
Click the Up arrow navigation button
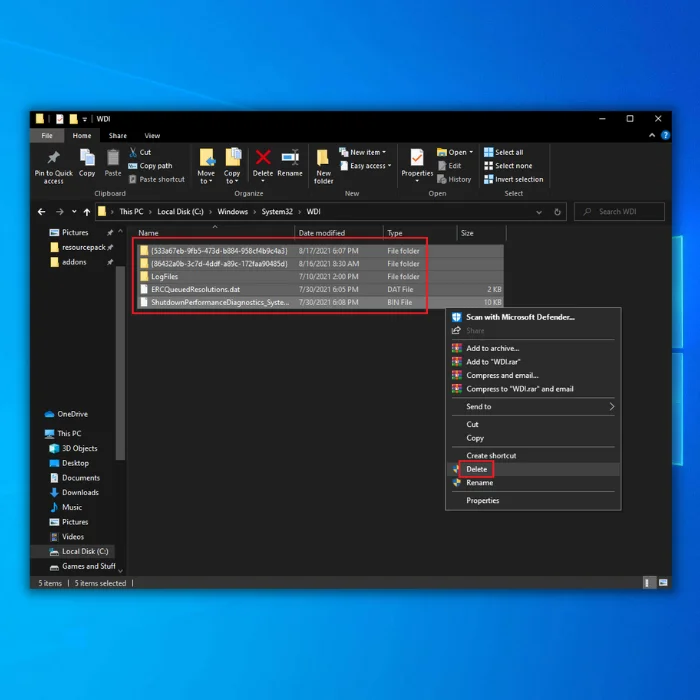pyautogui.click(x=87, y=212)
